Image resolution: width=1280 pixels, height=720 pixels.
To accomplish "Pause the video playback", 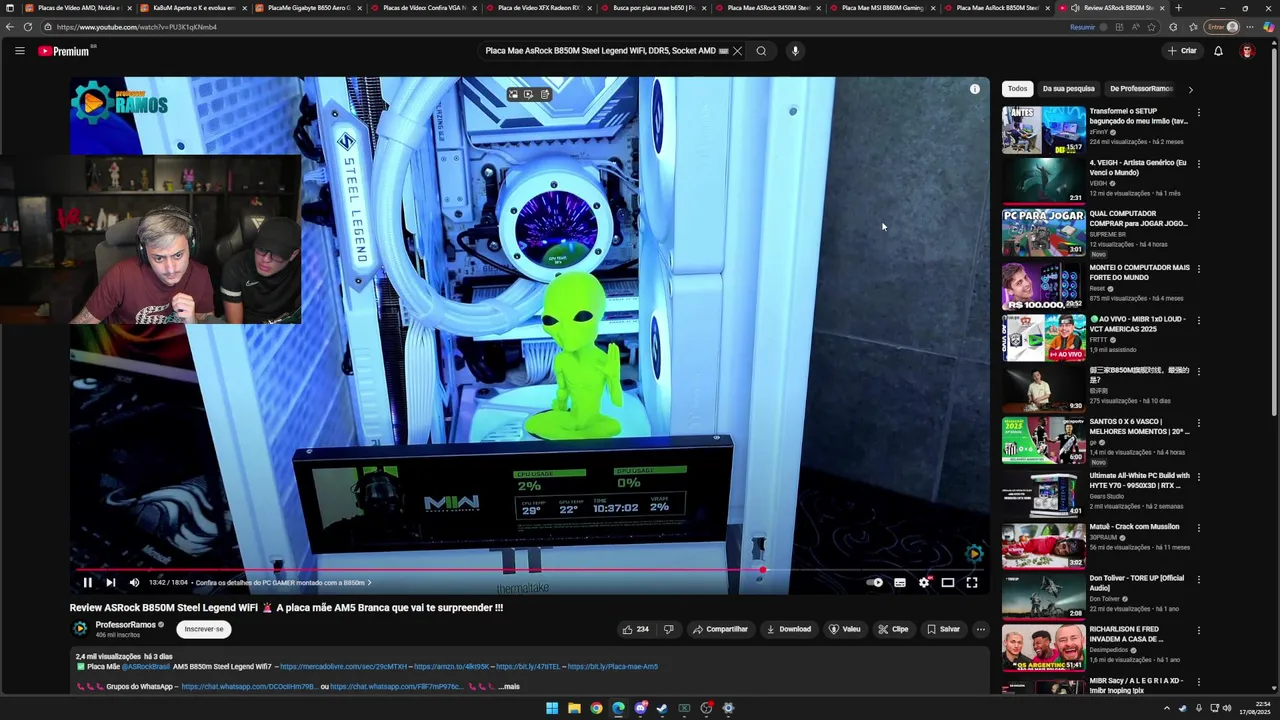I will coord(87,582).
